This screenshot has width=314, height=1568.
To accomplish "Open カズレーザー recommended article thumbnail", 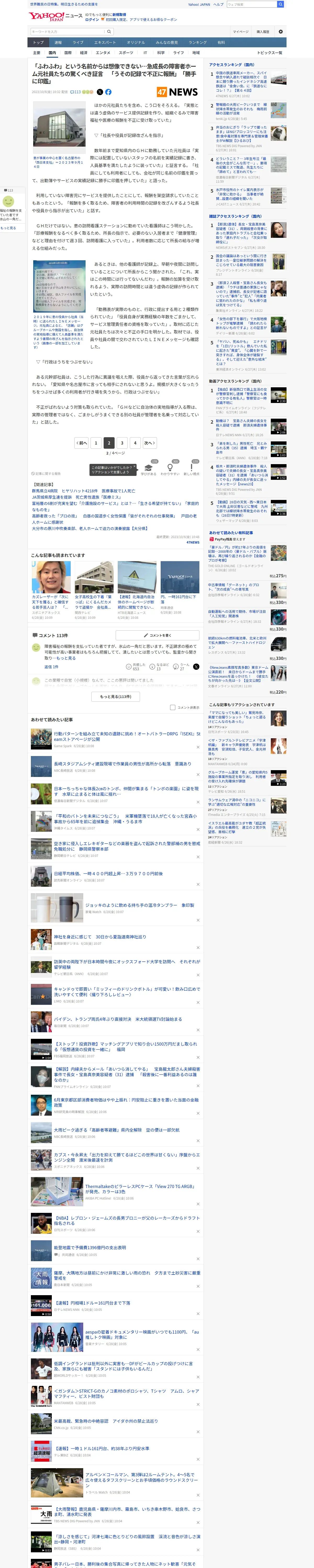I will coord(51,577).
